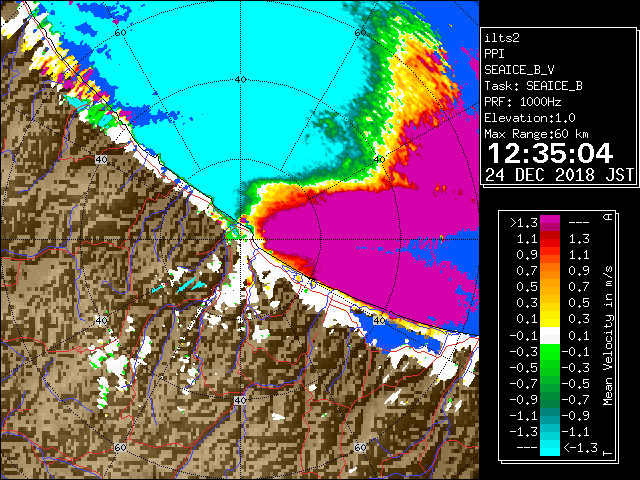
Task: Click the white near-zero band in legend
Action: pyautogui.click(x=550, y=336)
